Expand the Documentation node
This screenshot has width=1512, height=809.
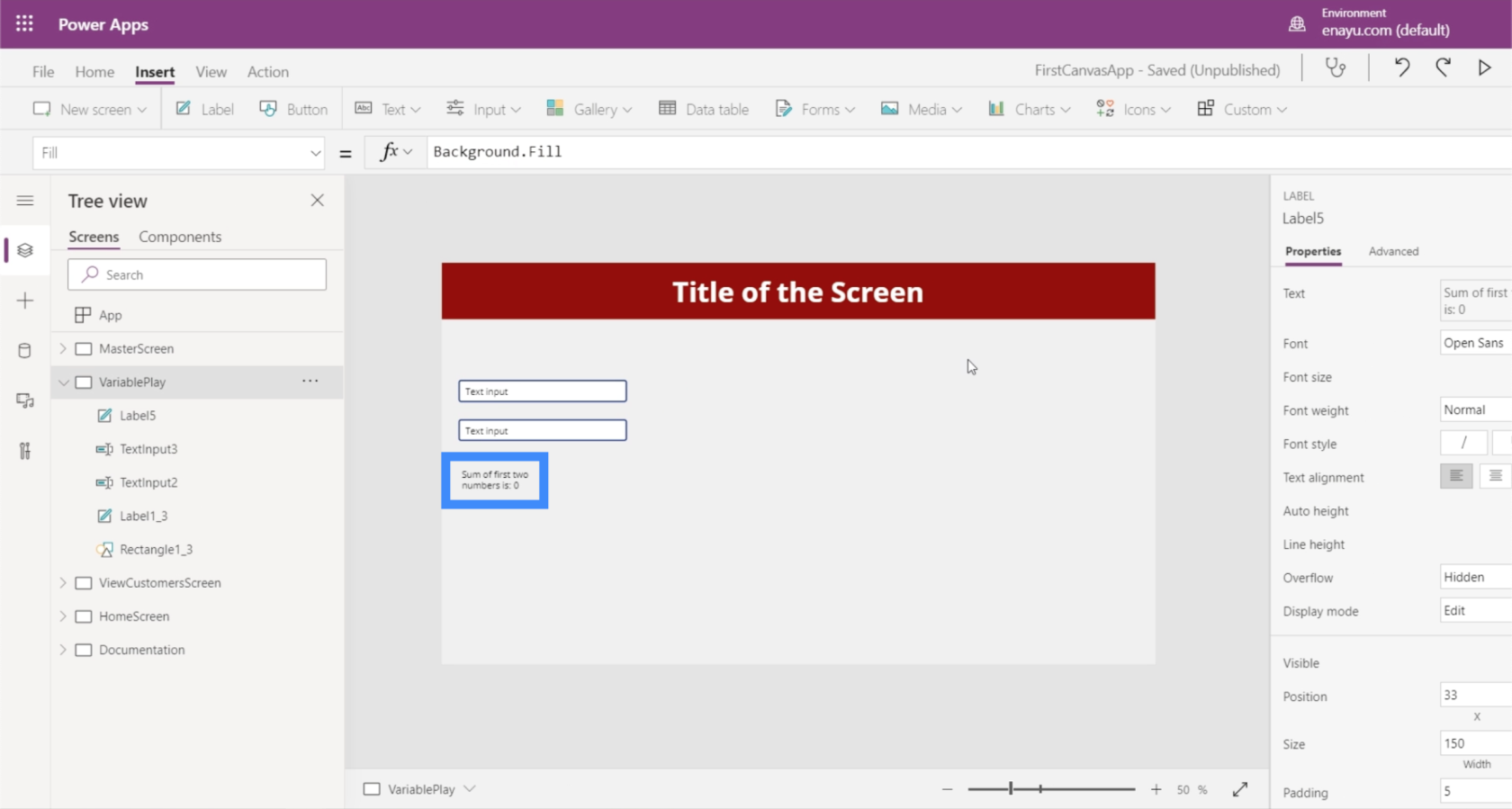pos(63,649)
